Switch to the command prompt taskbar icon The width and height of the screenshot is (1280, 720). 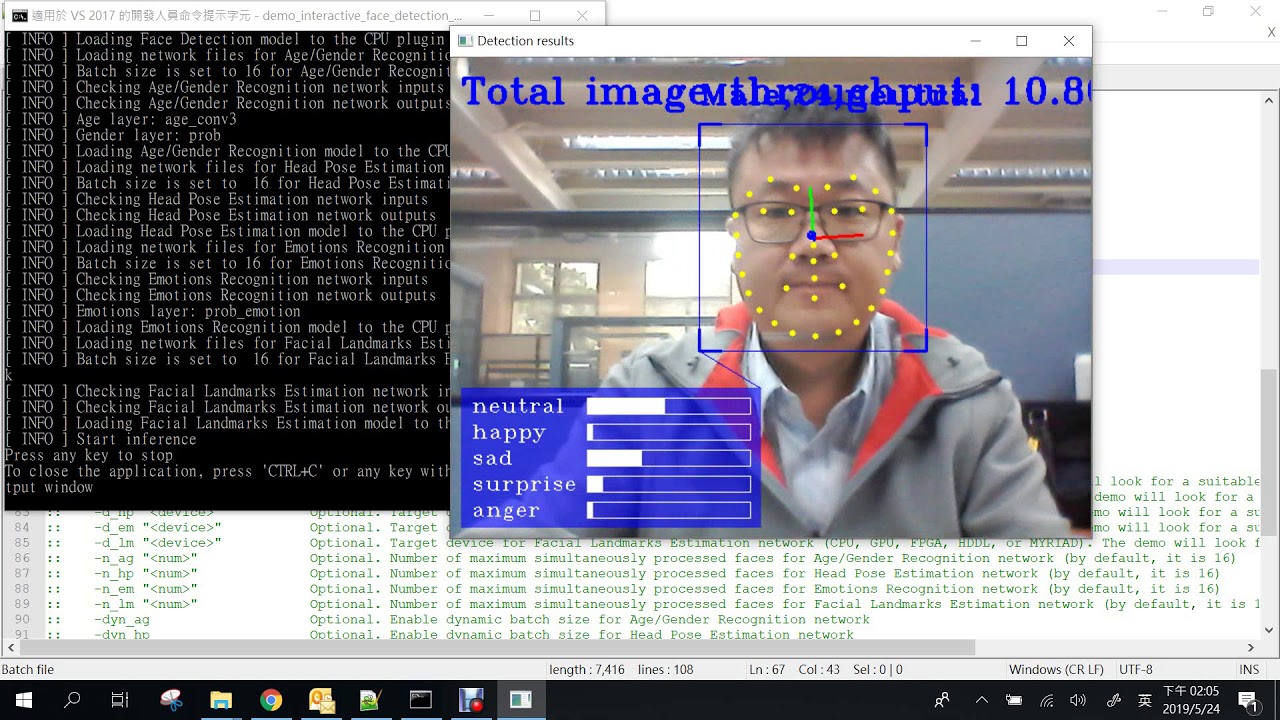pos(421,700)
